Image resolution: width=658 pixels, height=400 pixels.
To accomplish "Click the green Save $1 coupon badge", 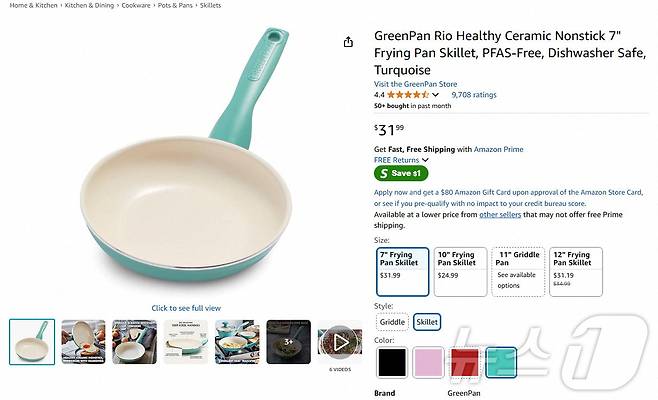I will (401, 173).
